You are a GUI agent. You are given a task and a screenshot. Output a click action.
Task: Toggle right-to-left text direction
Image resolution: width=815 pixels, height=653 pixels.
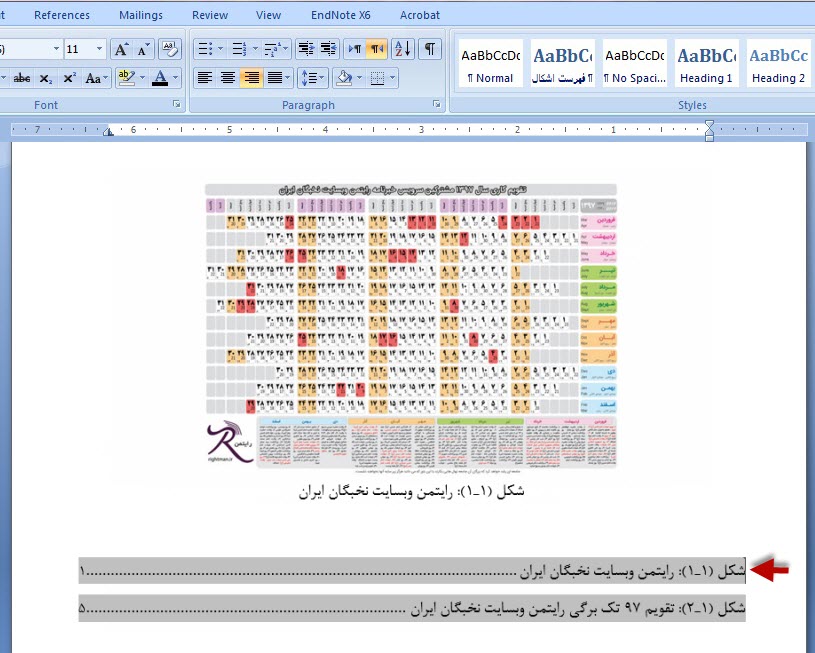pyautogui.click(x=376, y=49)
